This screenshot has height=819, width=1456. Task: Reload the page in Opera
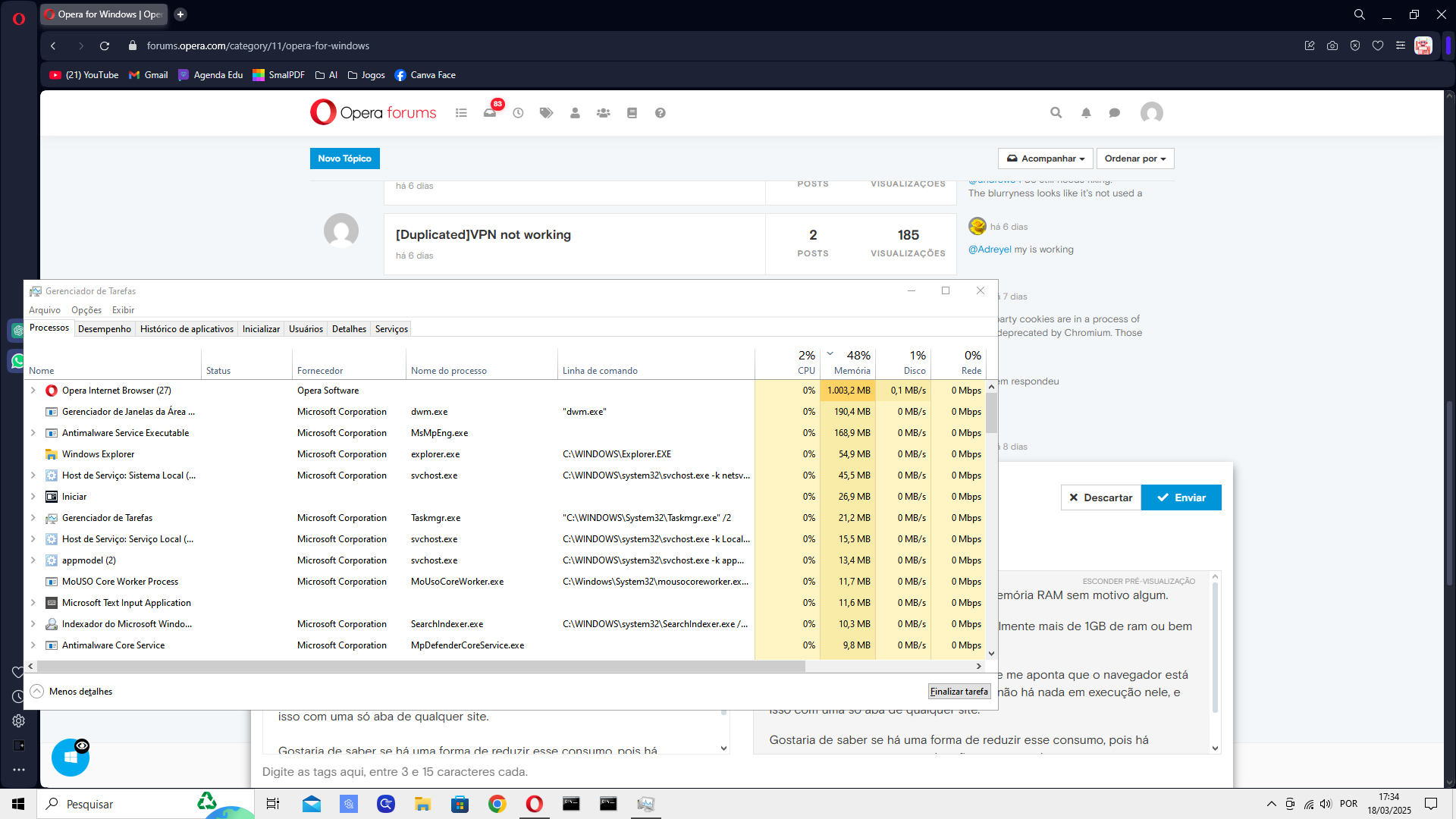(105, 45)
